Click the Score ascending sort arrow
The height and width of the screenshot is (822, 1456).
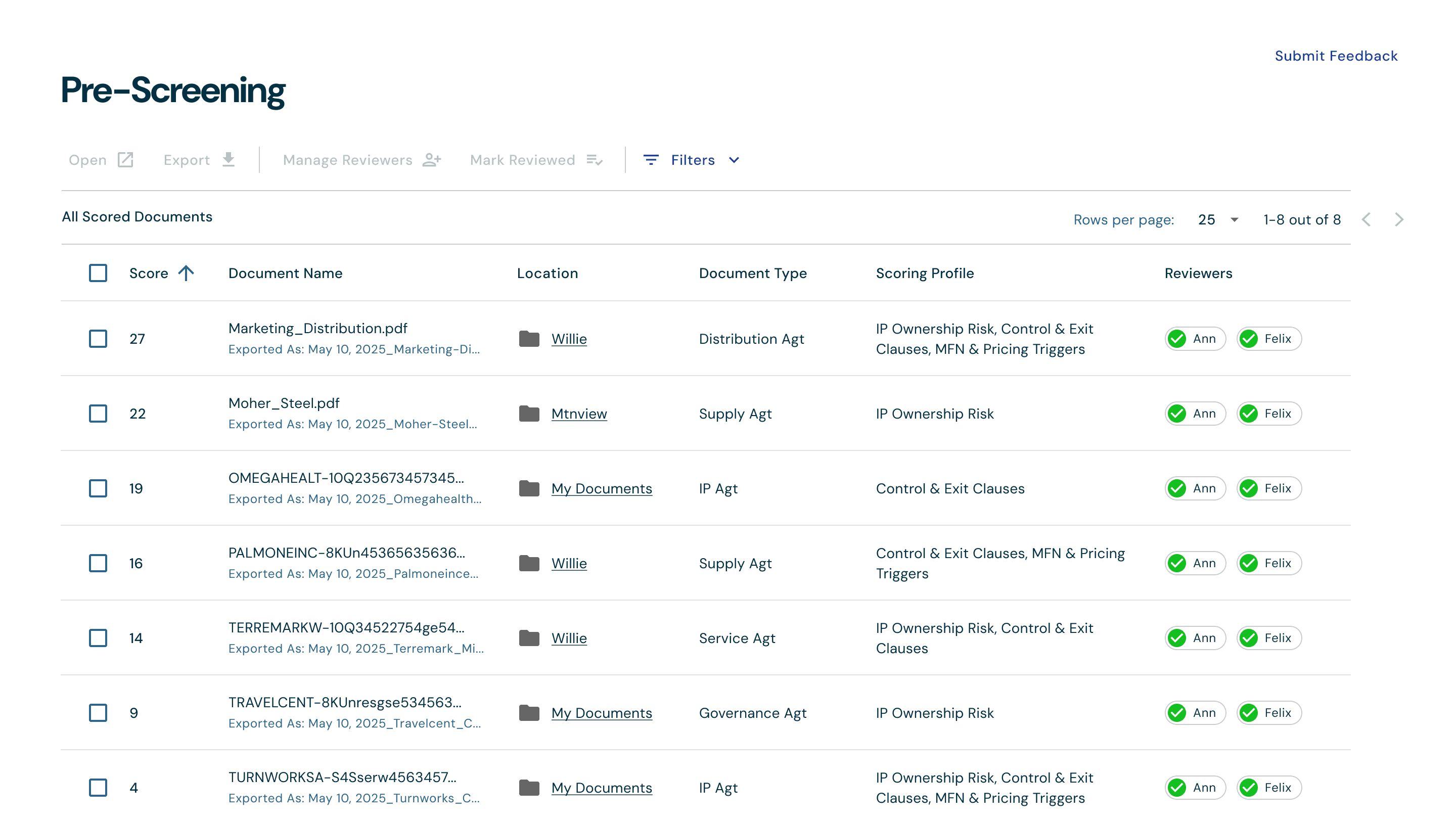(186, 273)
